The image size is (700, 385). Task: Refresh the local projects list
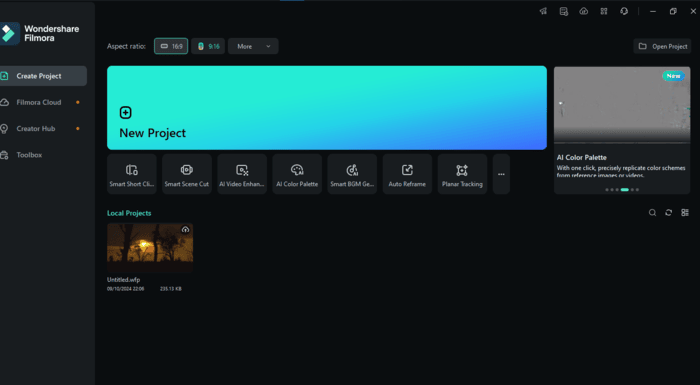(x=668, y=213)
